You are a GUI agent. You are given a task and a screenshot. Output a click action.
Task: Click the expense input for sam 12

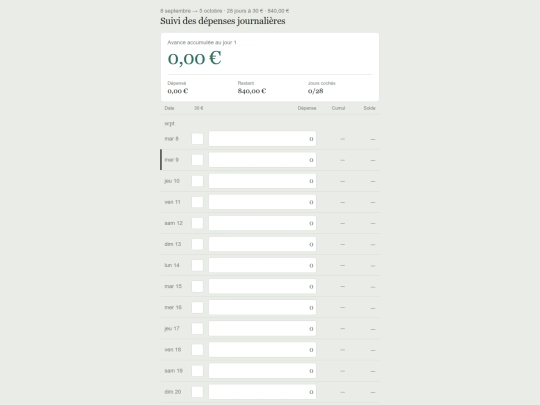coord(262,223)
